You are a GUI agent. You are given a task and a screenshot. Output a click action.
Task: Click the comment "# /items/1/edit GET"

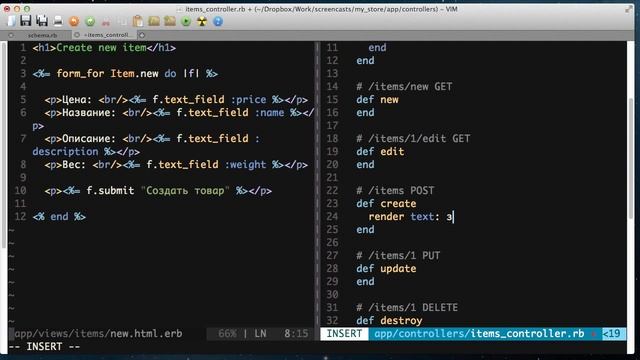[x=413, y=139]
